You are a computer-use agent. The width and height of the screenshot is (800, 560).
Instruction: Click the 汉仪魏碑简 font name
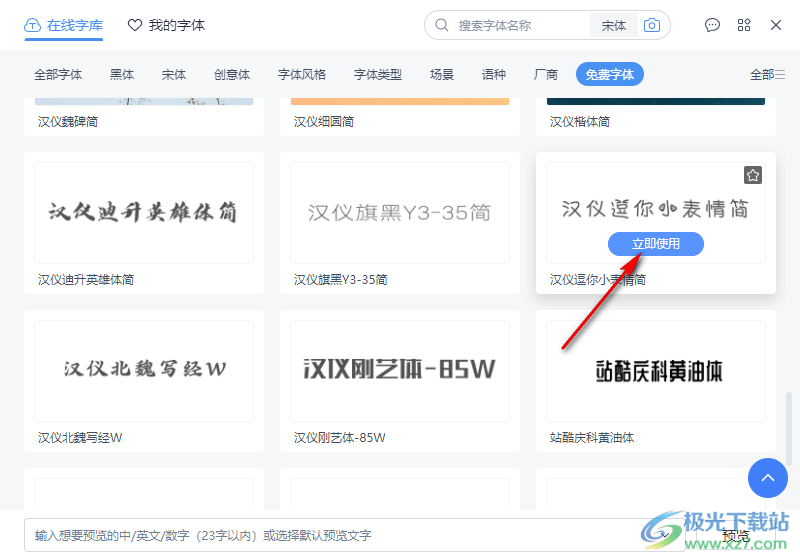[68, 121]
